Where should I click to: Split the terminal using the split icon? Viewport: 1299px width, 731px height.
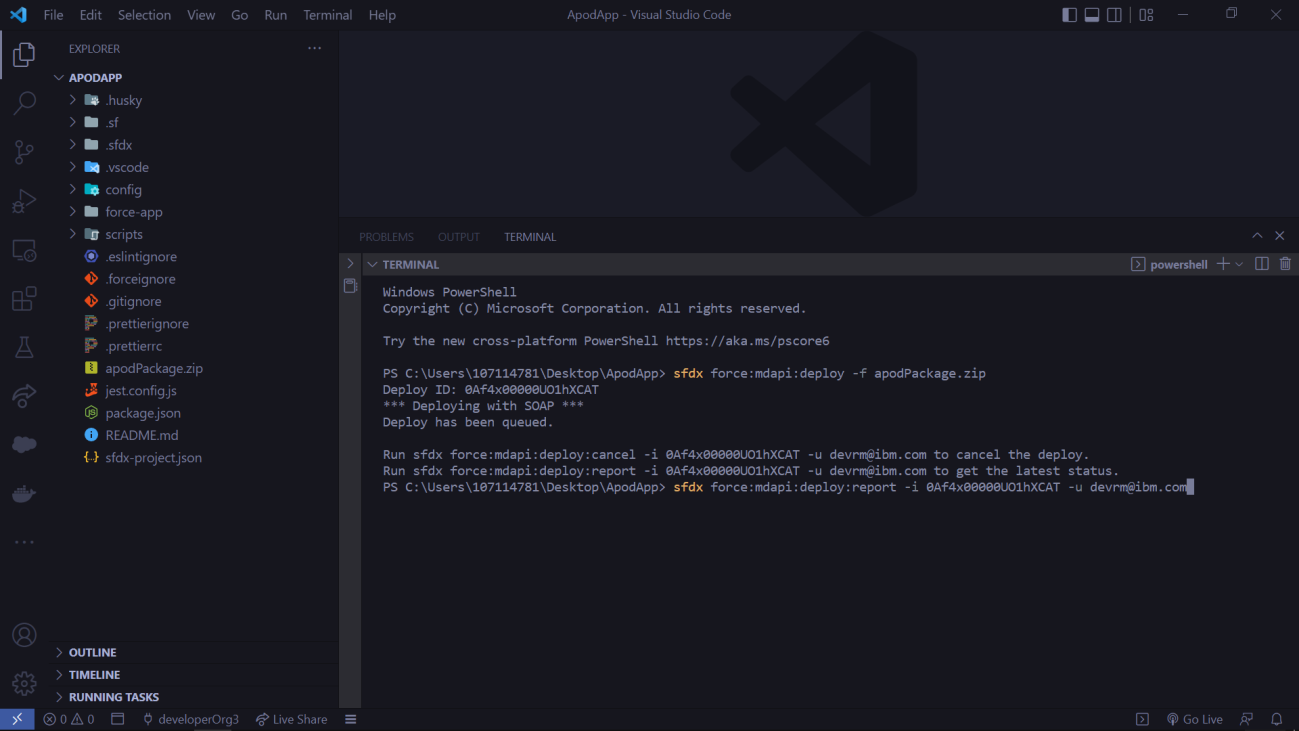tap(1261, 263)
